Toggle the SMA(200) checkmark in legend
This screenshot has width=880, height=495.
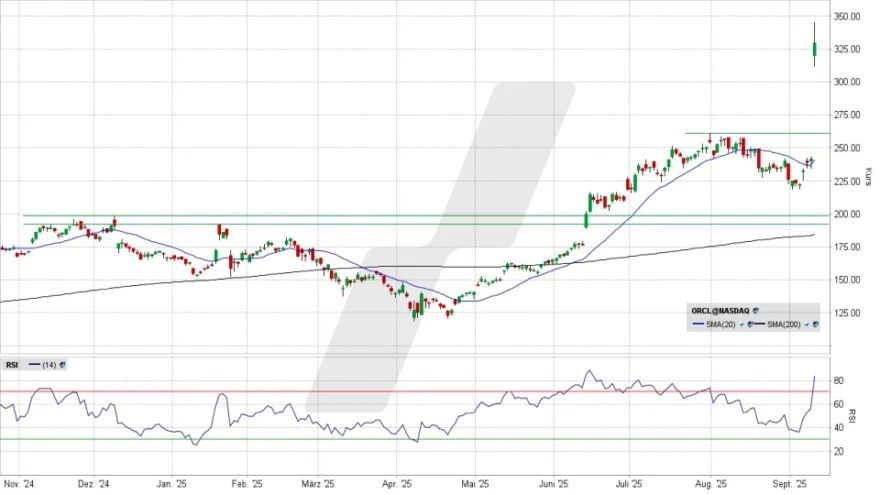(x=805, y=325)
